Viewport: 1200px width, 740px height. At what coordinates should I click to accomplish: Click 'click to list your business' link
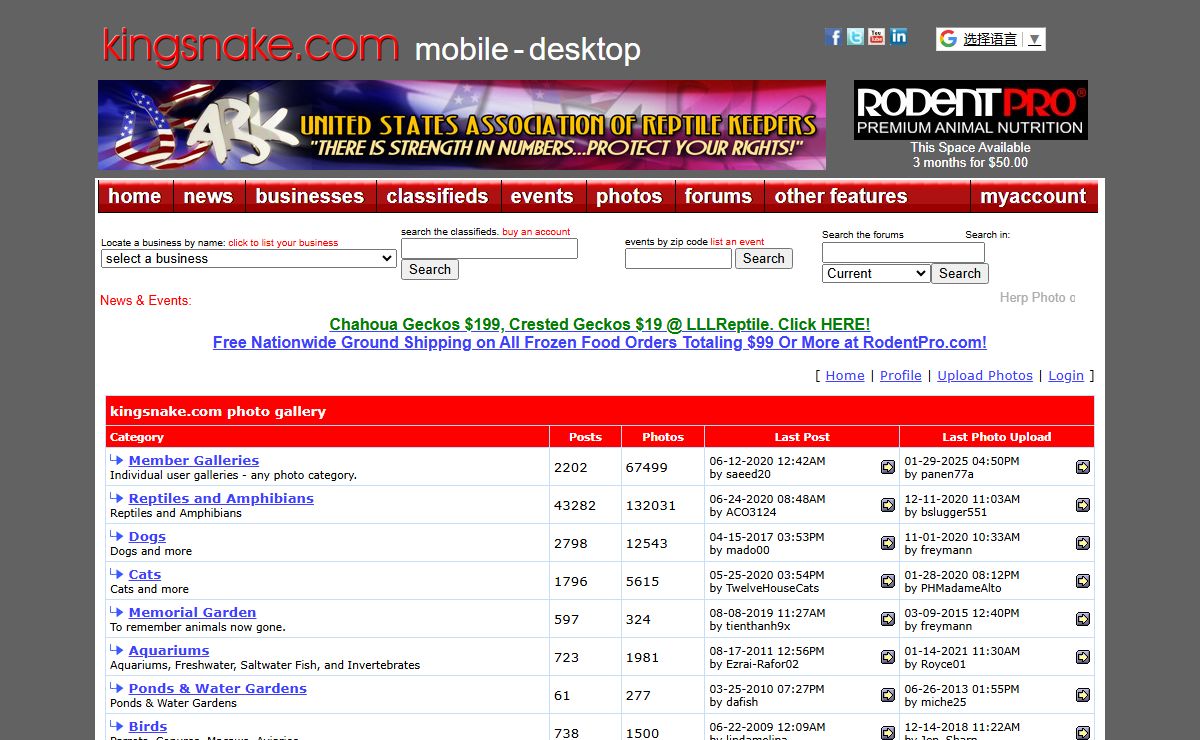pos(283,243)
